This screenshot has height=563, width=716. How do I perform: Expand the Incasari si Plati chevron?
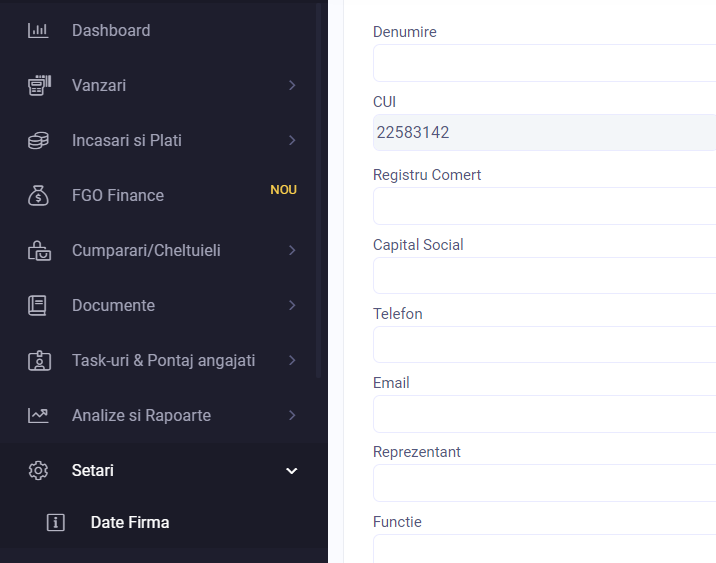pos(292,141)
